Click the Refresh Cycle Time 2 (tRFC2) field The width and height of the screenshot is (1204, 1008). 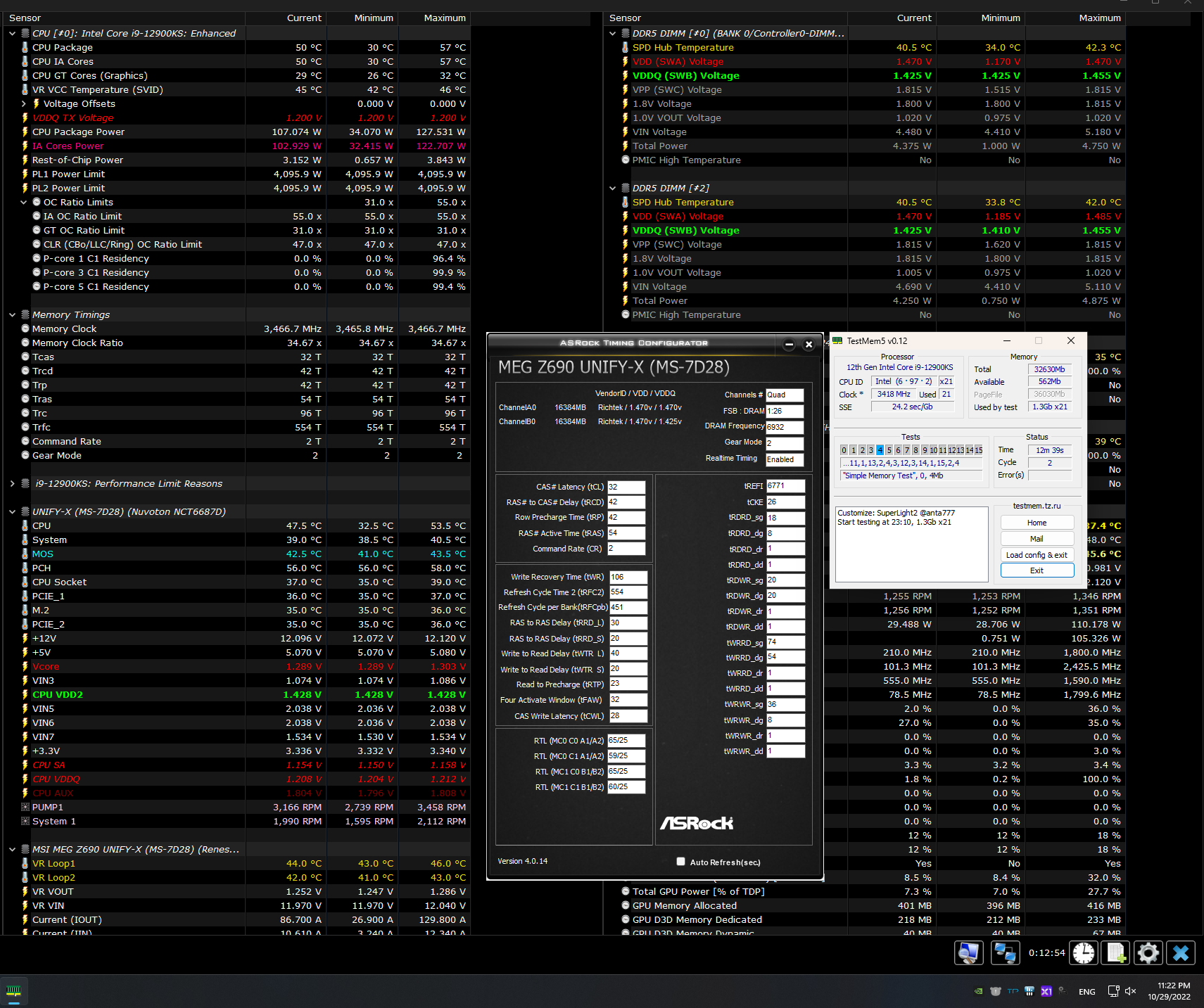tap(628, 592)
